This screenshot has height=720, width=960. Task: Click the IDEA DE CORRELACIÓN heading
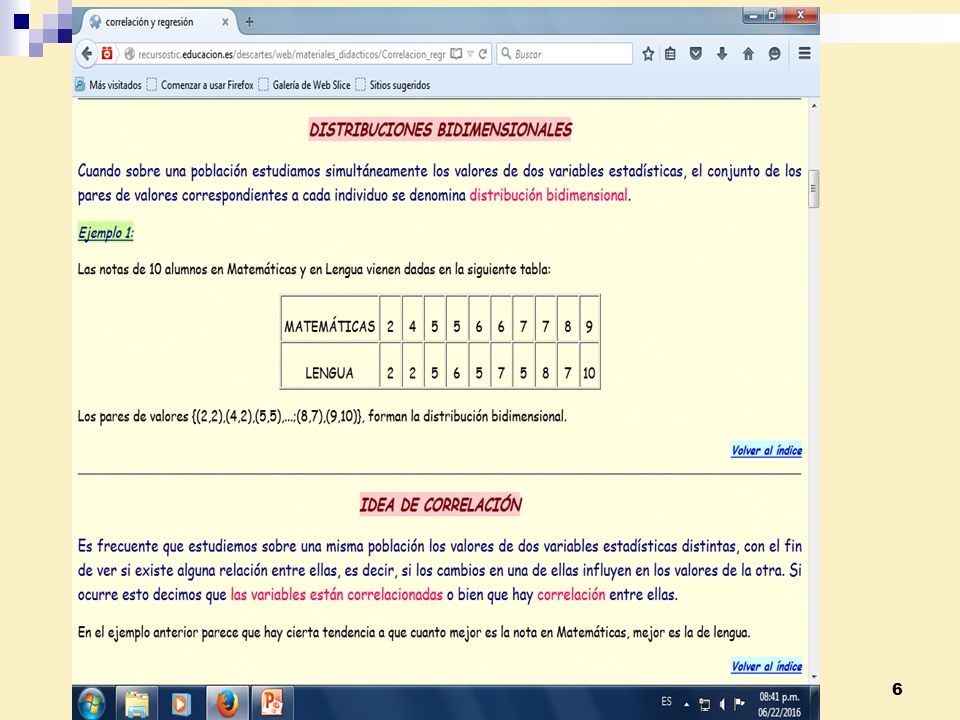440,504
